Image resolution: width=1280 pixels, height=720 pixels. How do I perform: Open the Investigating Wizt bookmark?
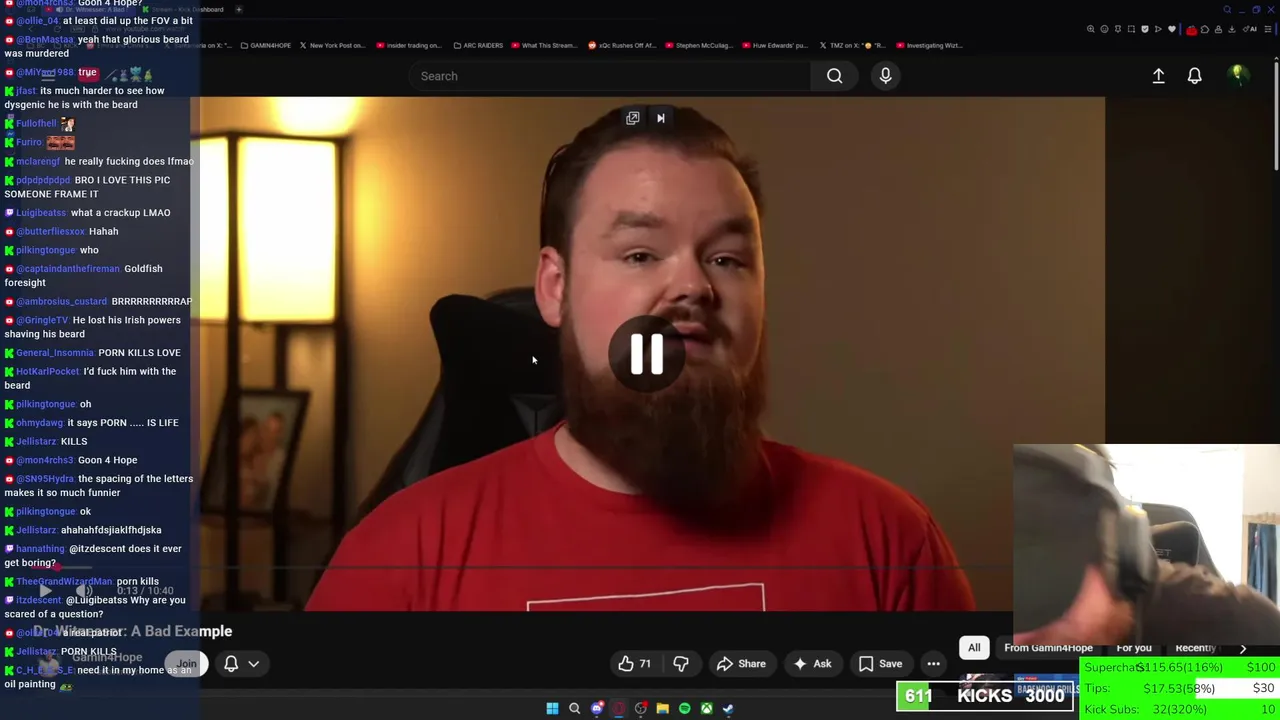(929, 45)
